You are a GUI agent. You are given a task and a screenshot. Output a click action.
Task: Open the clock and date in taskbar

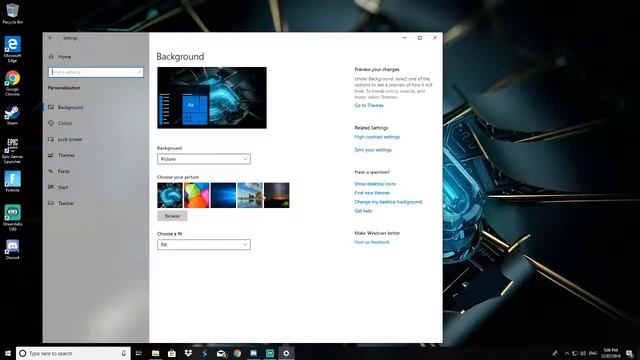(611, 353)
